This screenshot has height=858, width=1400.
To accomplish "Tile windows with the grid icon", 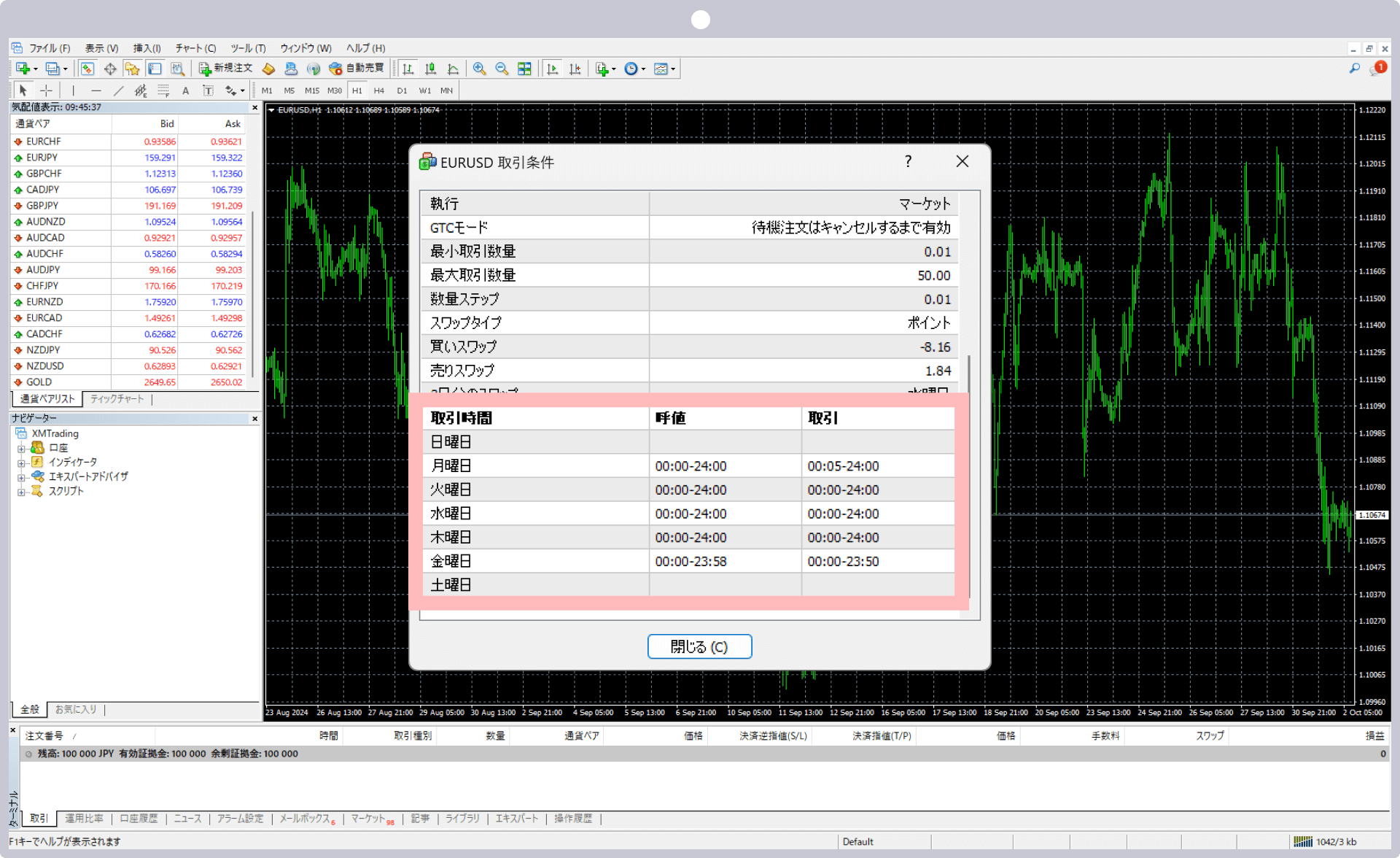I will 524,69.
